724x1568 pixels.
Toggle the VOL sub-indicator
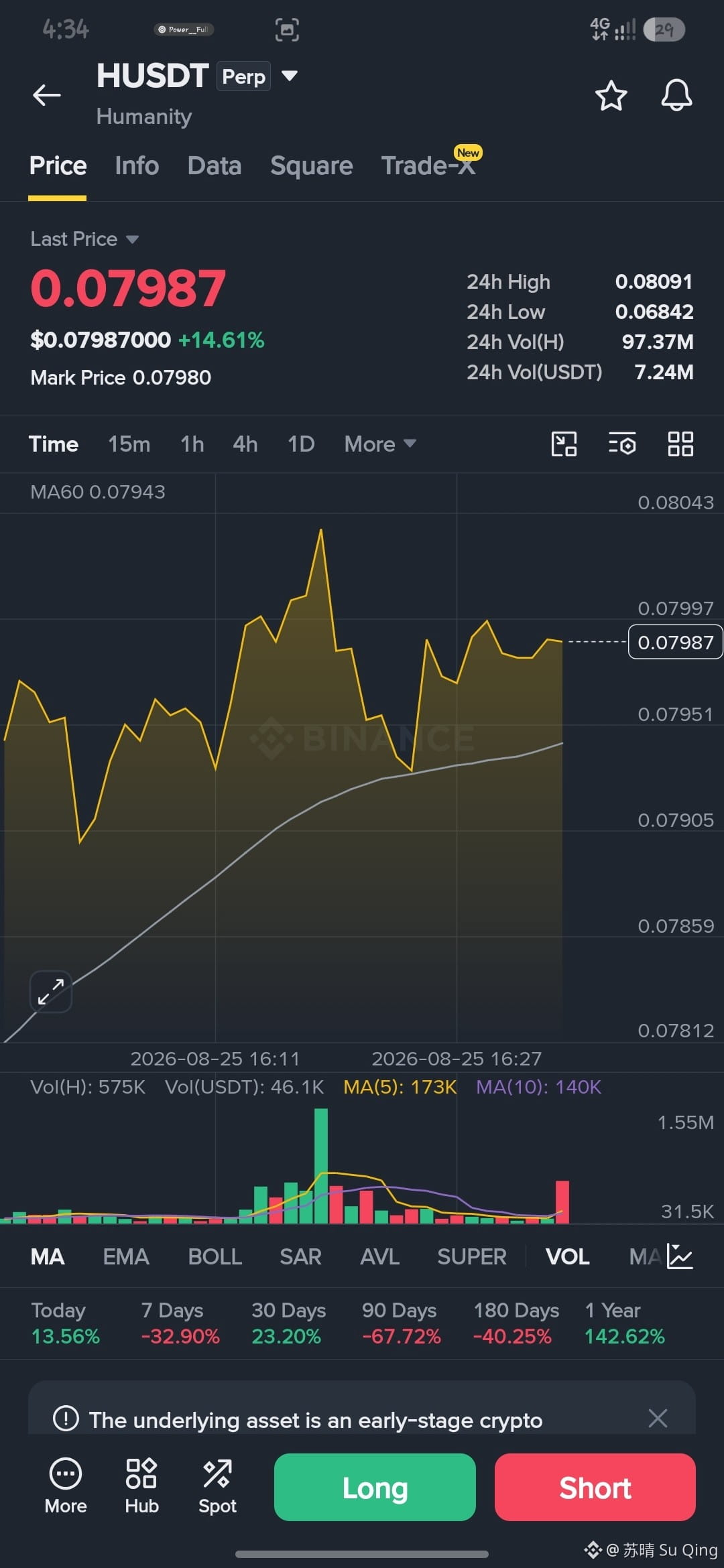568,1256
